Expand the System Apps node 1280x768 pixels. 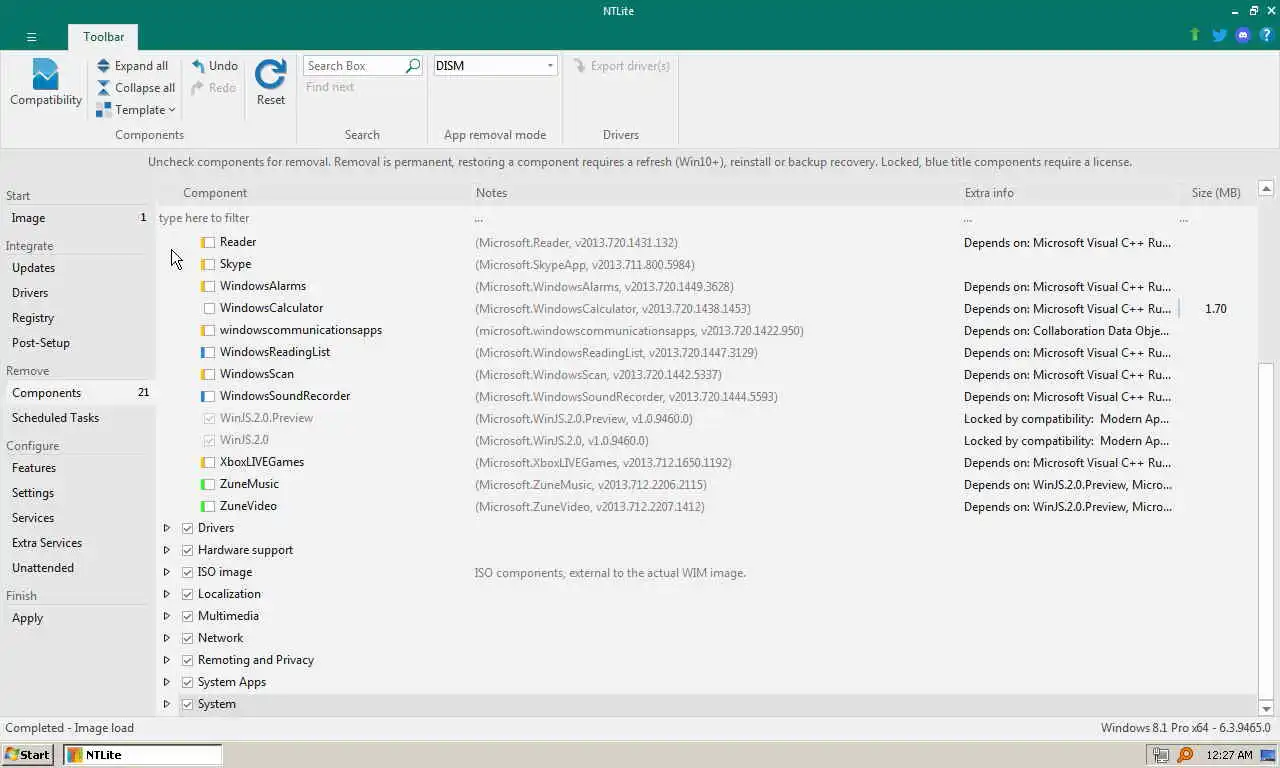[x=167, y=682]
